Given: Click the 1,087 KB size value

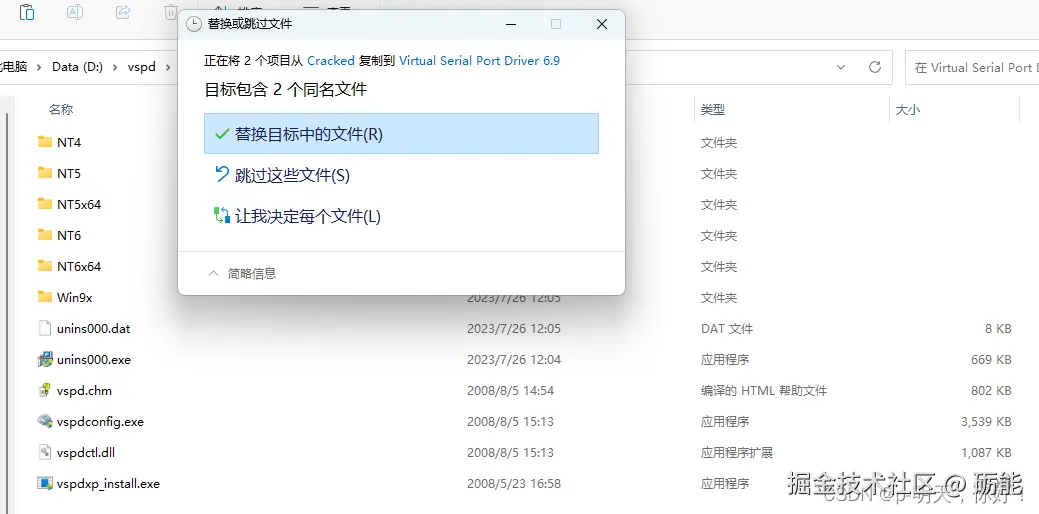Looking at the screenshot, I should (986, 453).
